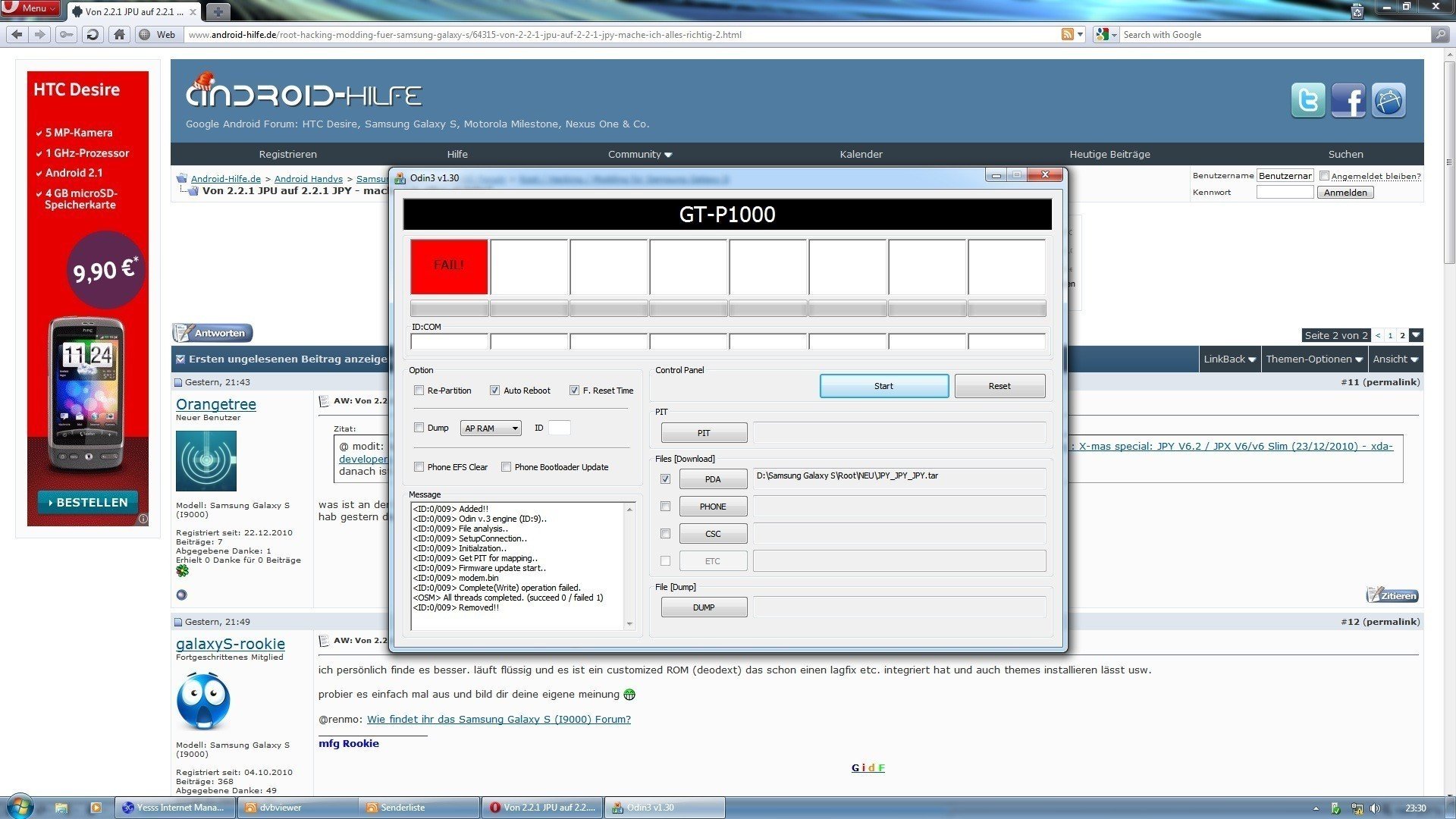The image size is (1456, 819).
Task: Click the Anmelden login button
Action: coord(1345,193)
